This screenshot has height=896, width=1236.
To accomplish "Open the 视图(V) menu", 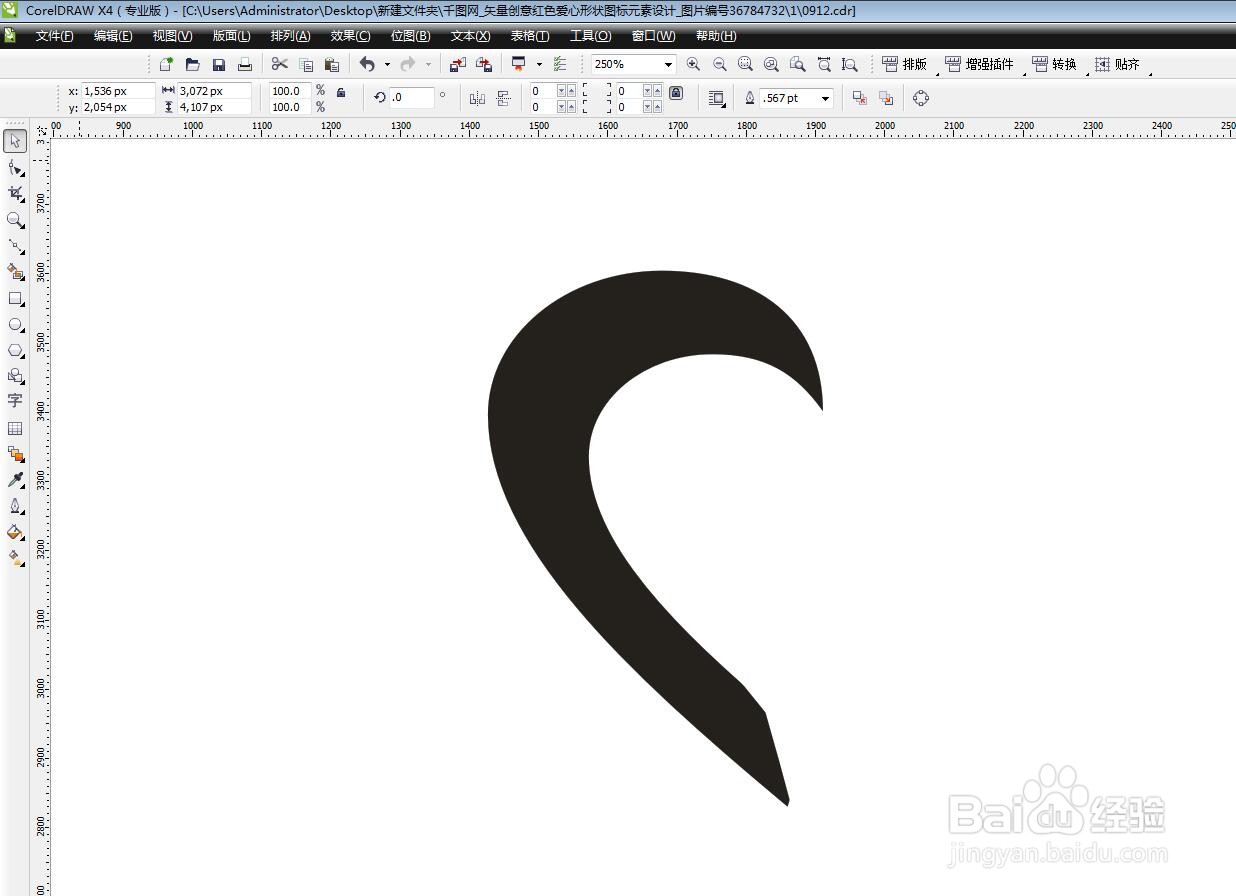I will click(172, 36).
